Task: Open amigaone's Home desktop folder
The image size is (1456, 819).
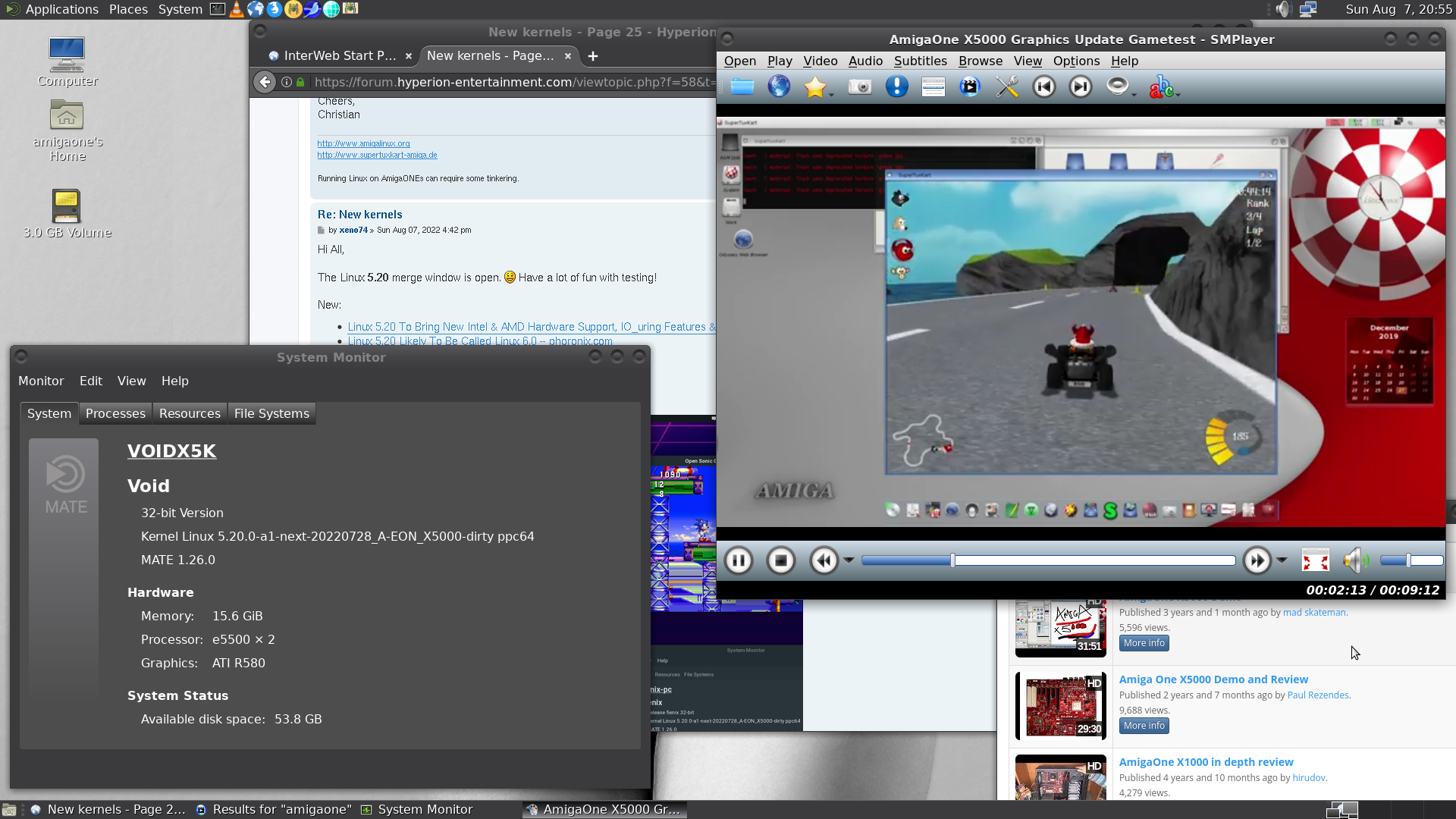Action: click(67, 130)
